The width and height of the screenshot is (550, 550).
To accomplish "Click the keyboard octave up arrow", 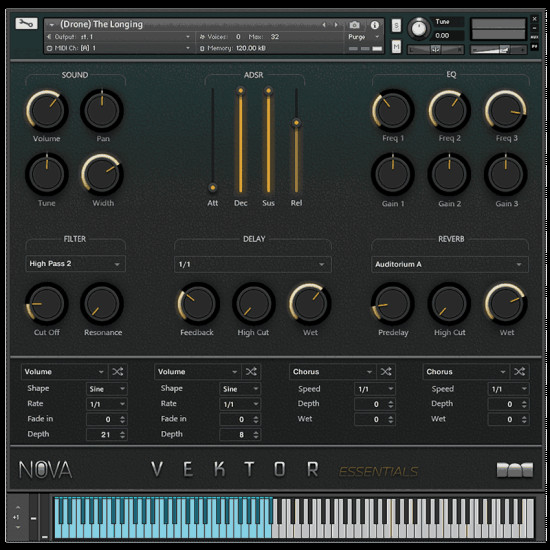I will [x=18, y=507].
